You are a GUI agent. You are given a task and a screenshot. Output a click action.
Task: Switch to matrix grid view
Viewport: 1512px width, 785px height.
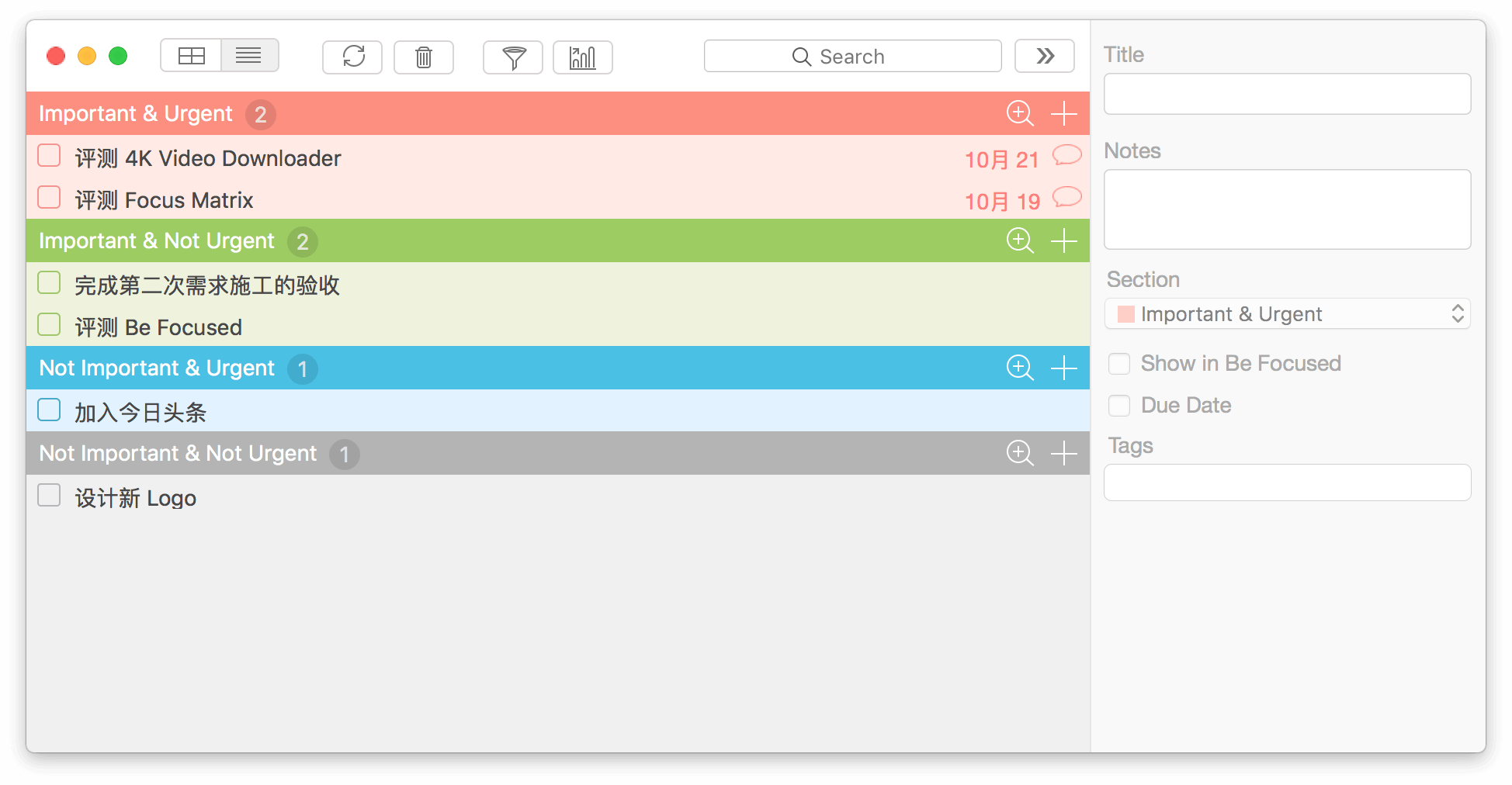point(191,56)
